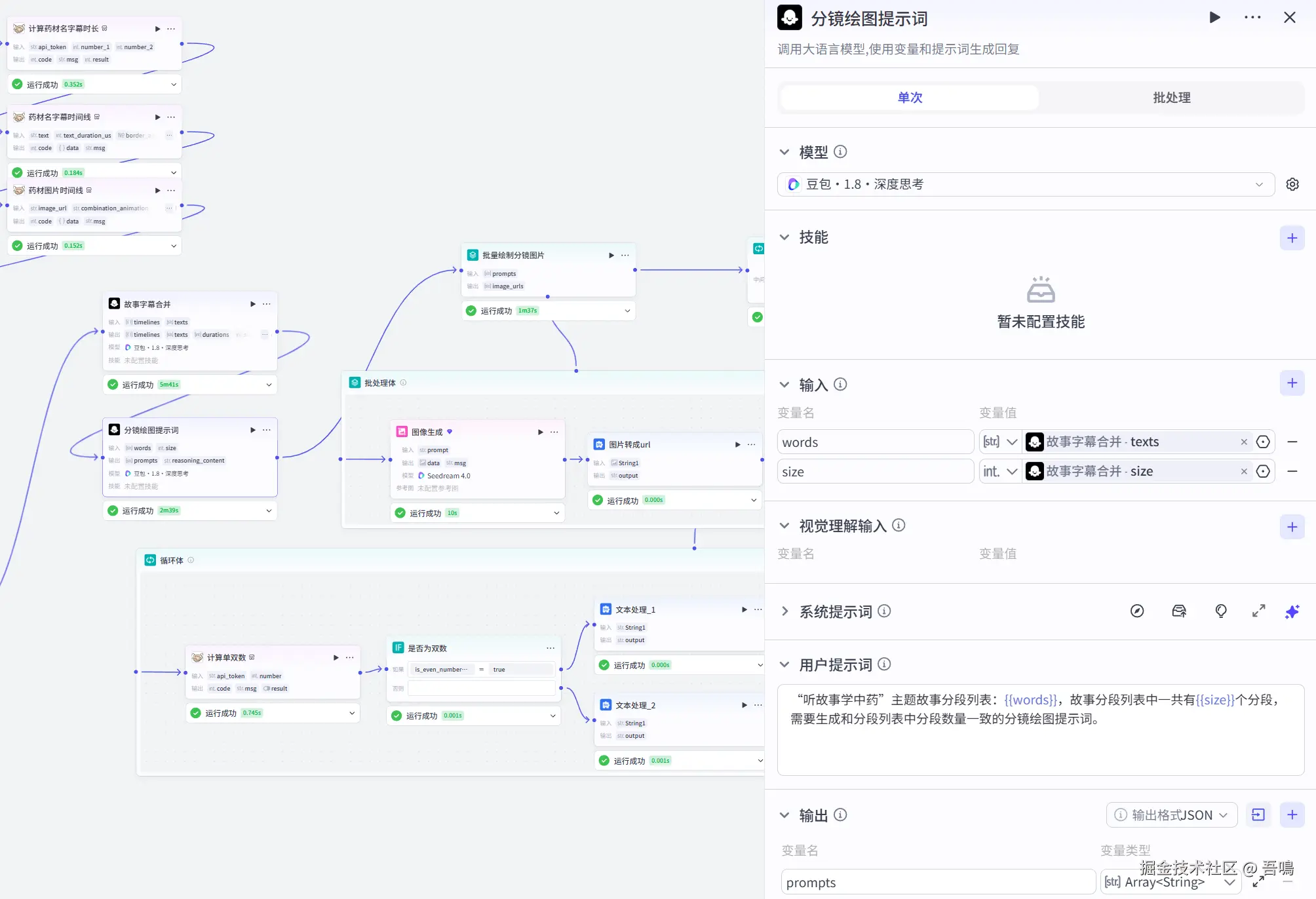Click the compass icon in 系统提示词 row
Image resolution: width=1316 pixels, height=899 pixels.
[x=1137, y=611]
